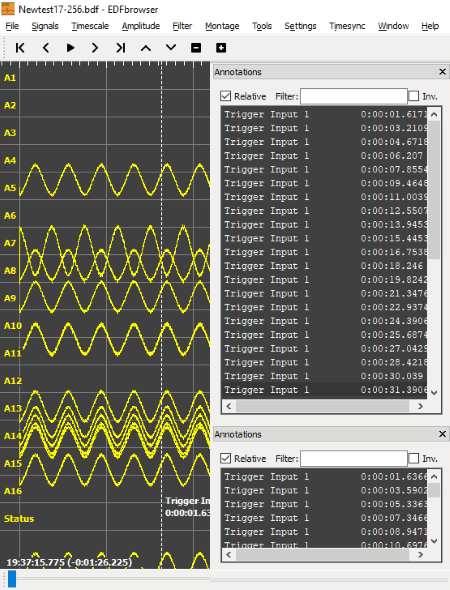Select upper annotation at 0:00:11.003
The height and width of the screenshot is (590, 450).
click(325, 197)
